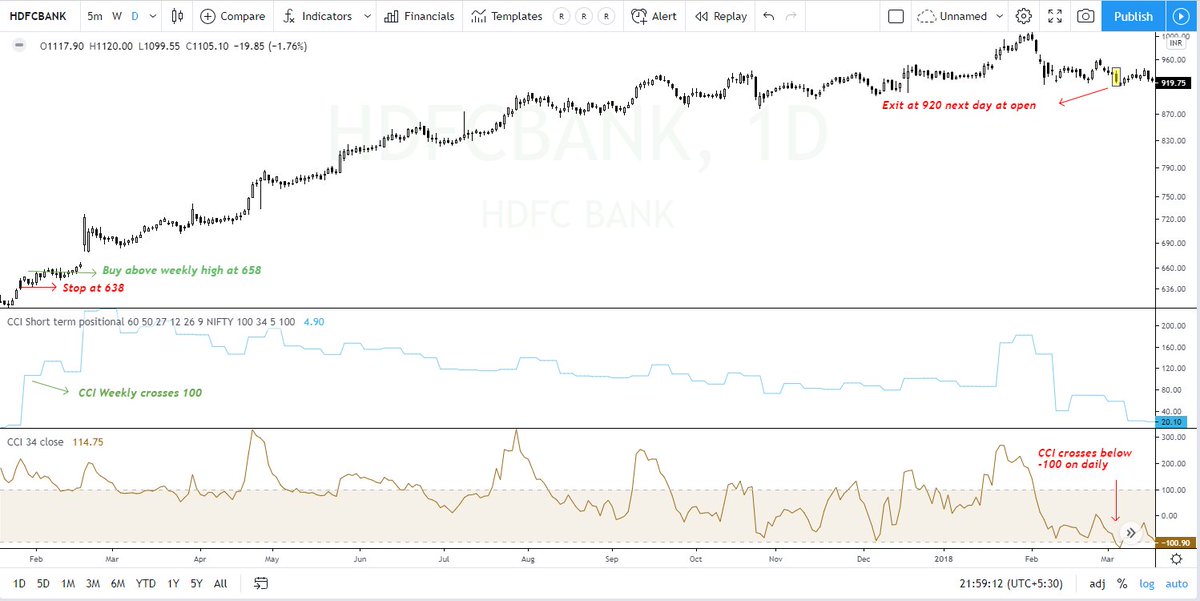This screenshot has width=1200, height=601.
Task: Click the 20.10 CCI weekly value label
Action: point(1171,422)
